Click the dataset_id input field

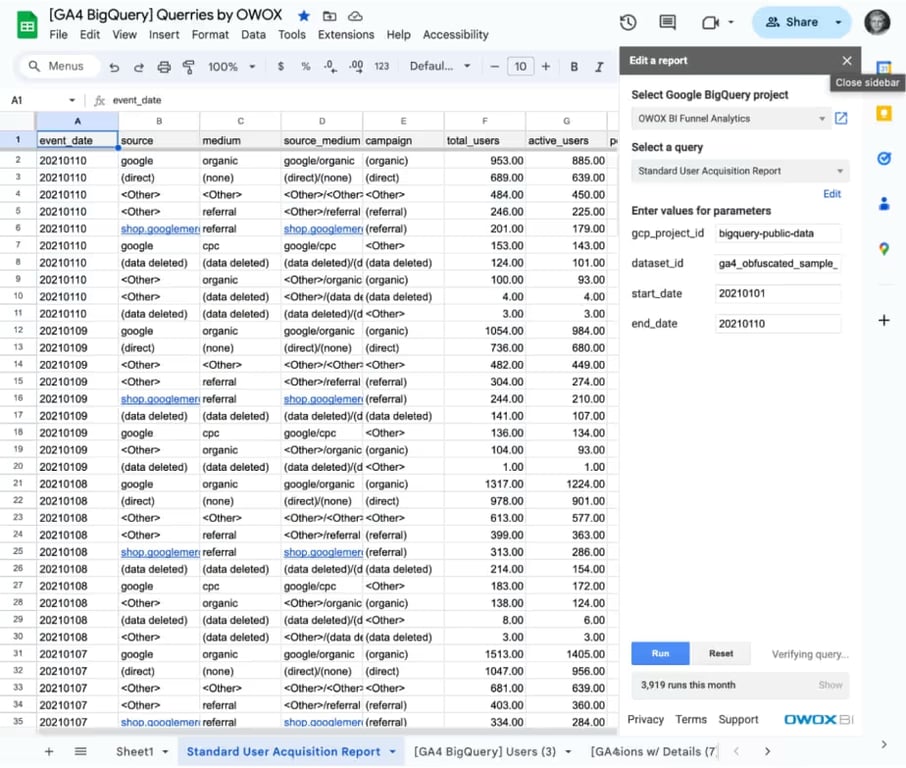tap(778, 264)
